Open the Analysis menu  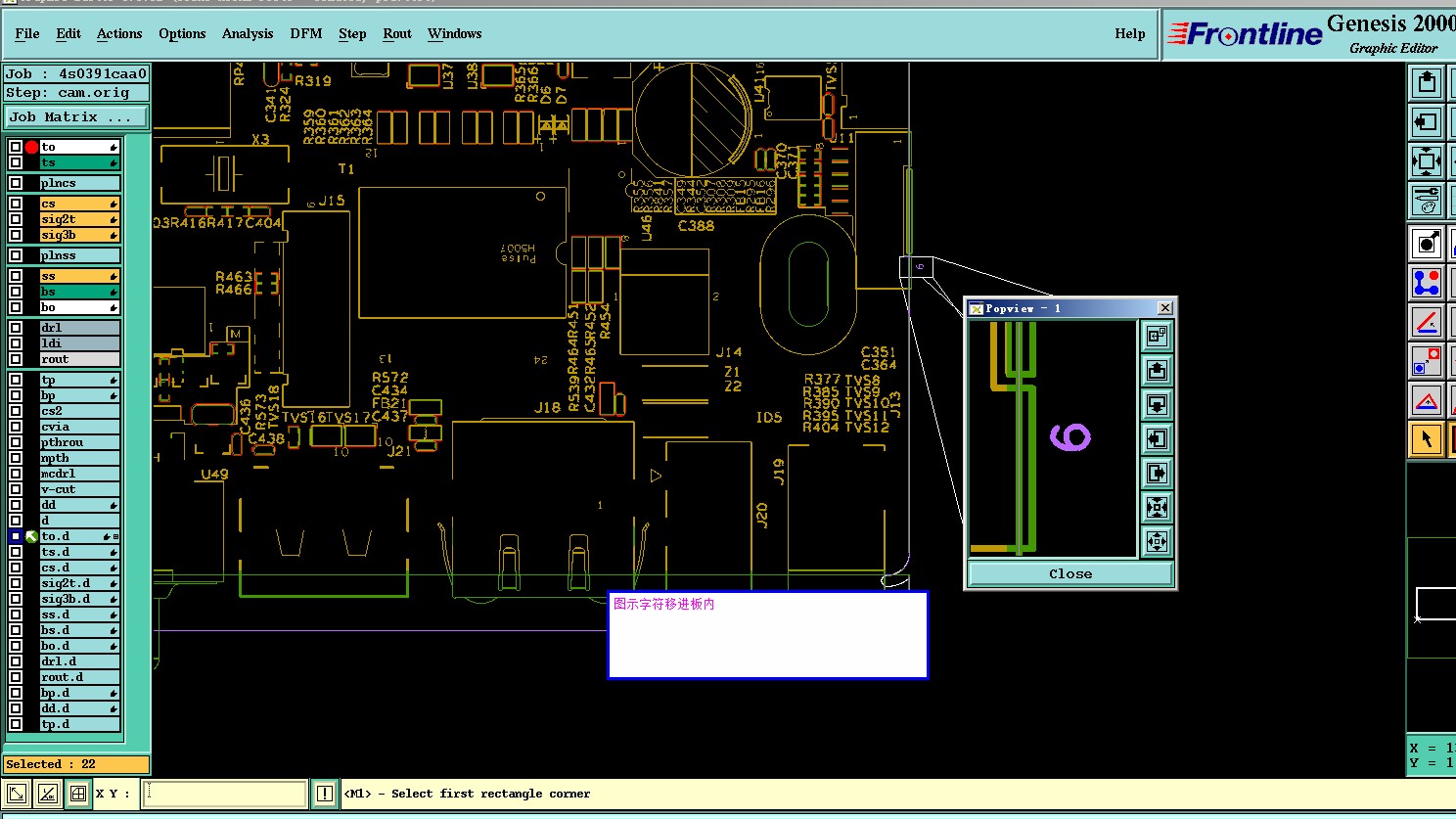pyautogui.click(x=248, y=33)
